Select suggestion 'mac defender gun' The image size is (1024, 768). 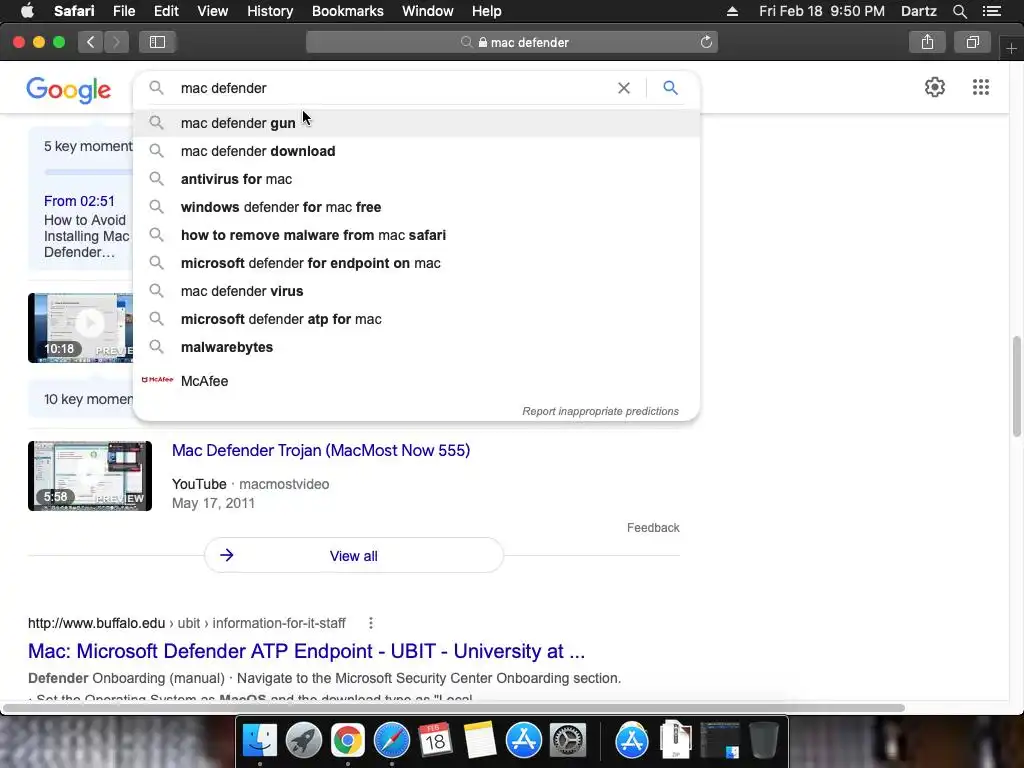tap(416, 123)
